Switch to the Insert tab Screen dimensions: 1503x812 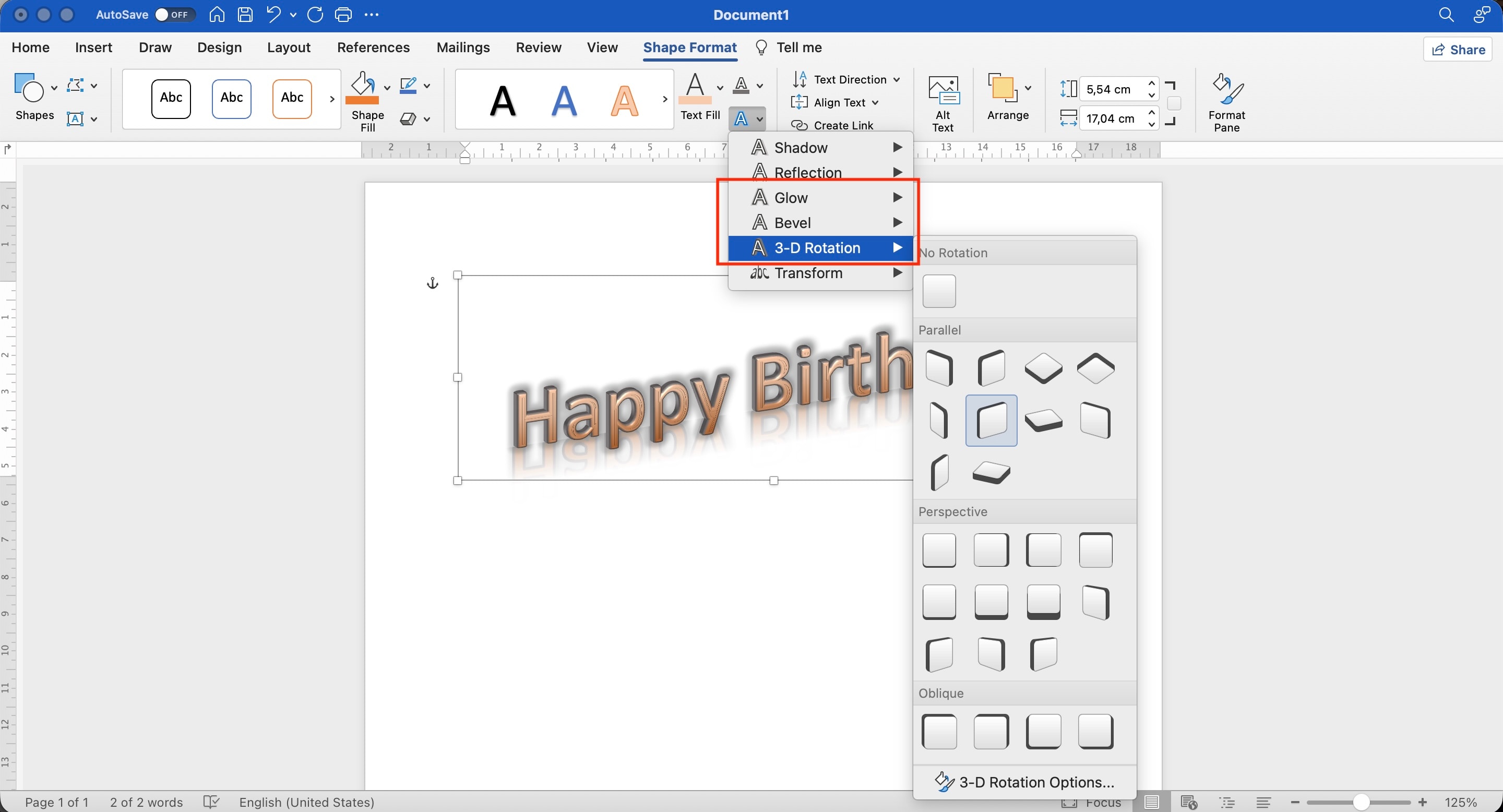coord(93,47)
